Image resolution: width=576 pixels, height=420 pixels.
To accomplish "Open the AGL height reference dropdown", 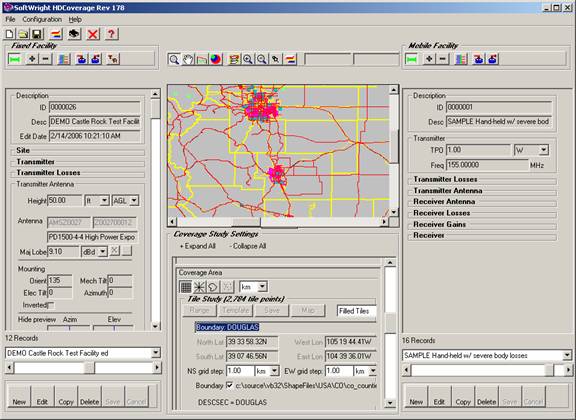I will tap(134, 201).
